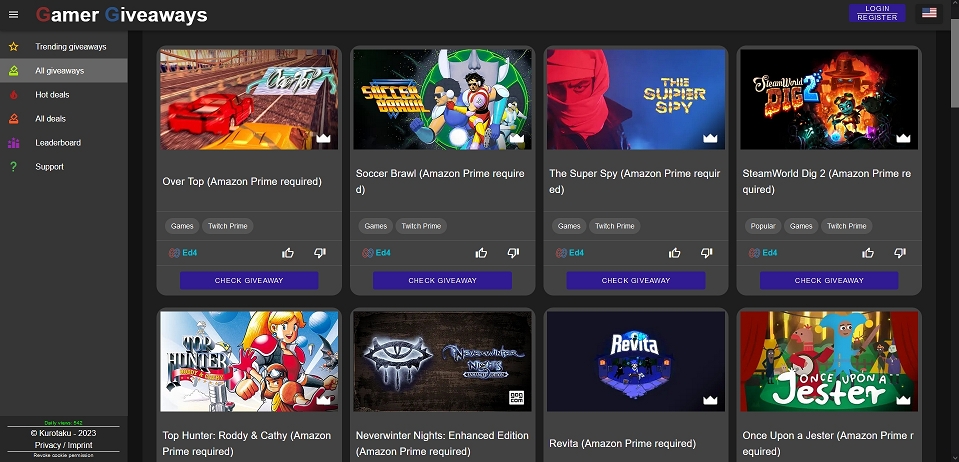The image size is (959, 462).
Task: Open the Once Upon a Jester thumbnail
Action: coord(829,361)
